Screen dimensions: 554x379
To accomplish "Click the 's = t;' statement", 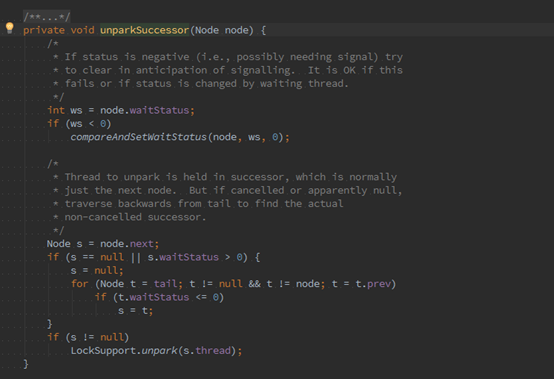I will pos(136,310).
